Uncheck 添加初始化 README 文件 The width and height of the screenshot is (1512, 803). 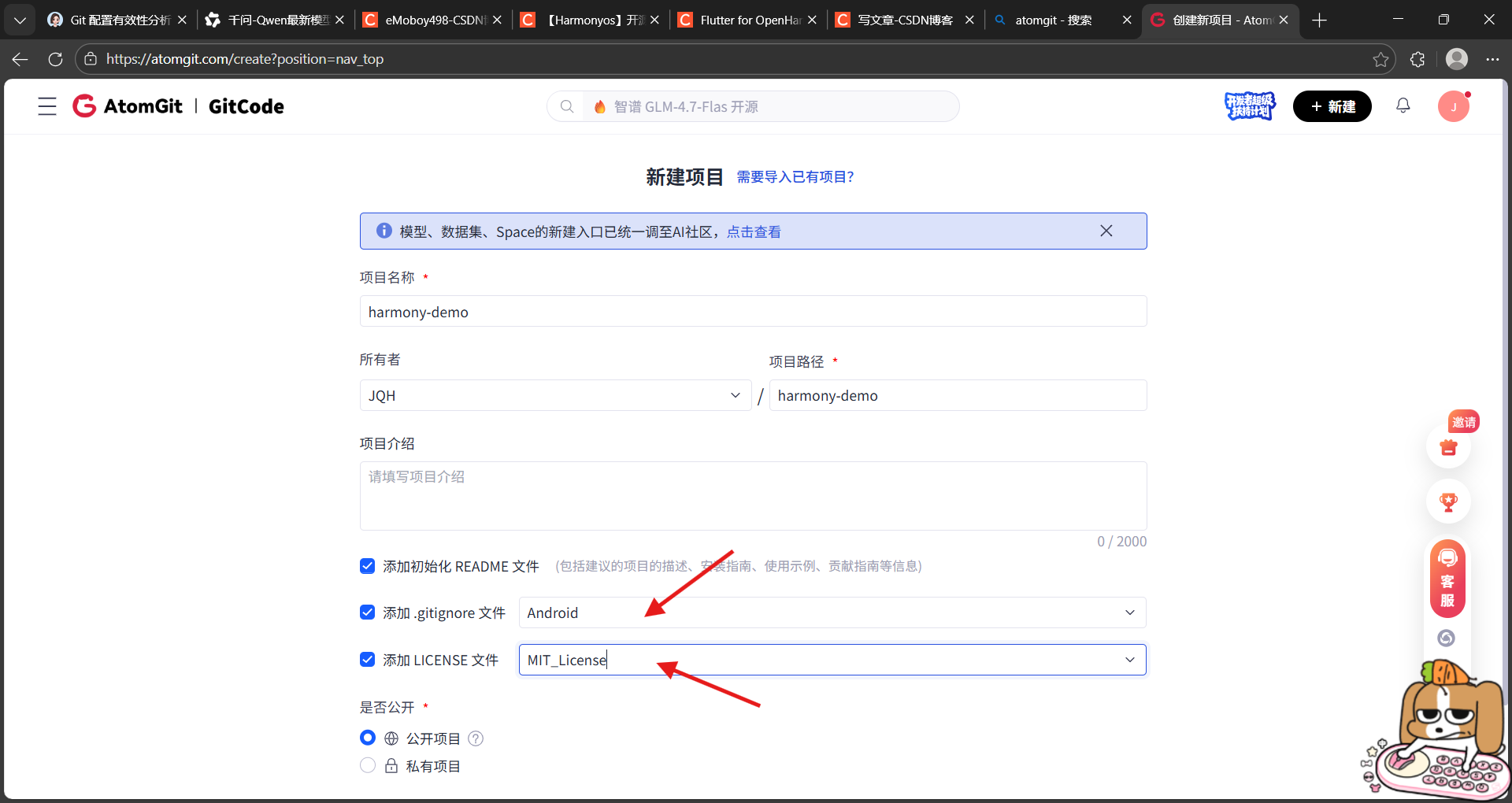pyautogui.click(x=367, y=566)
